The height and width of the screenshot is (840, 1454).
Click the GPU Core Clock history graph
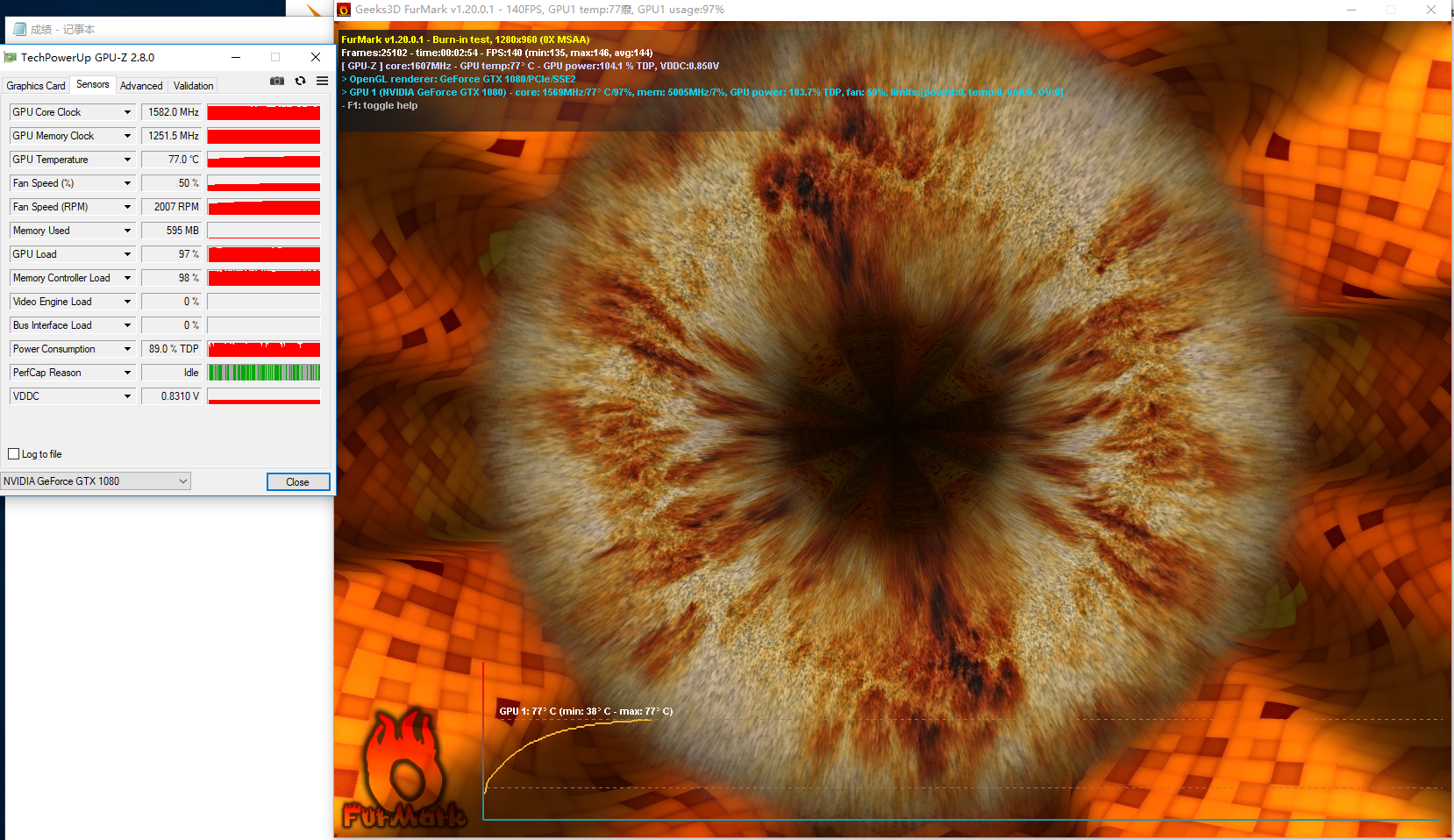pos(264,112)
